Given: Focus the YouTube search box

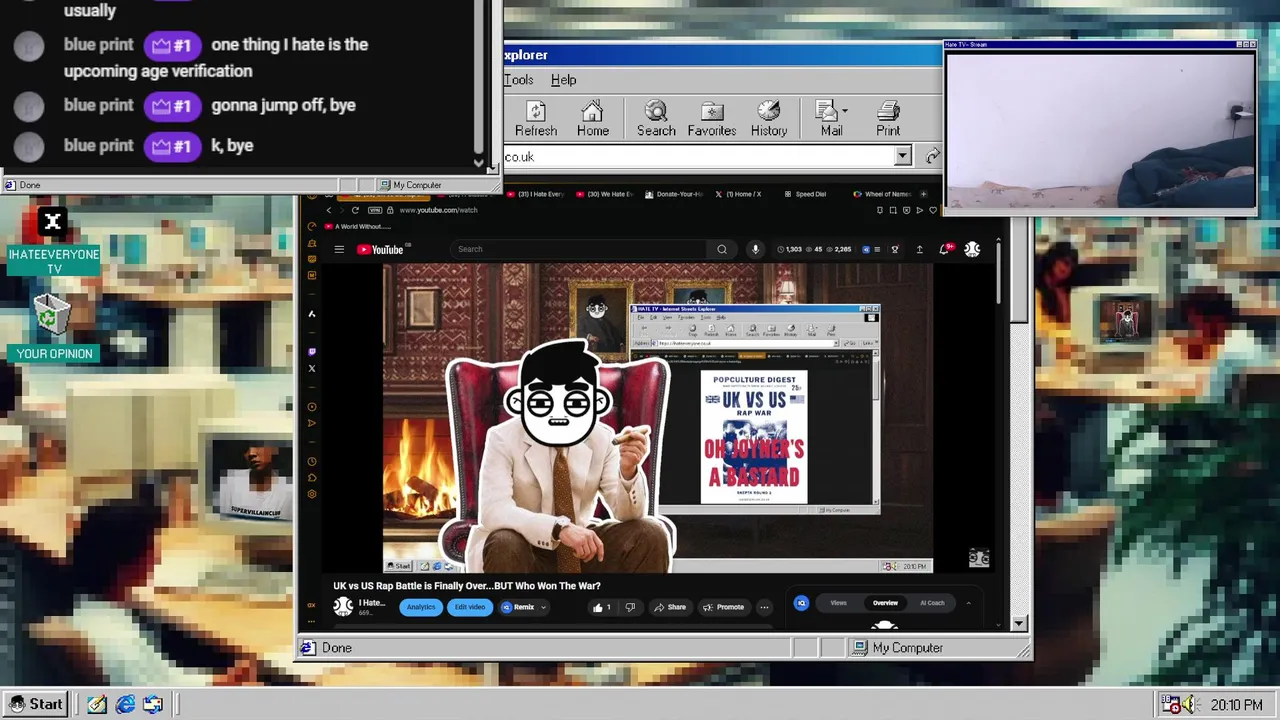Looking at the screenshot, I should [x=580, y=249].
